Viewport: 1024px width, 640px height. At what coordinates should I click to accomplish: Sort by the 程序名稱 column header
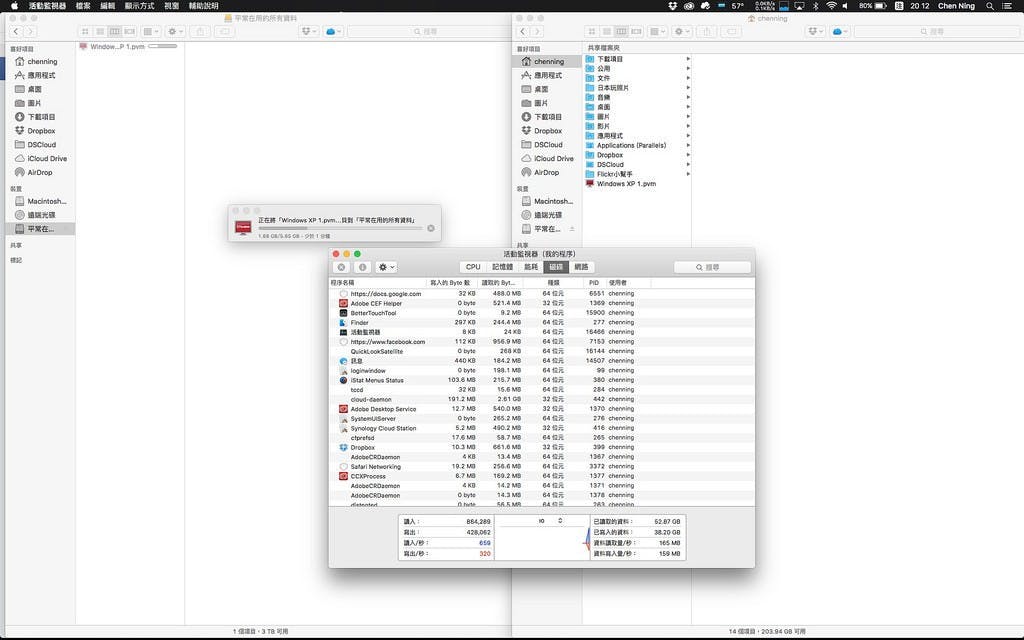[x=377, y=283]
